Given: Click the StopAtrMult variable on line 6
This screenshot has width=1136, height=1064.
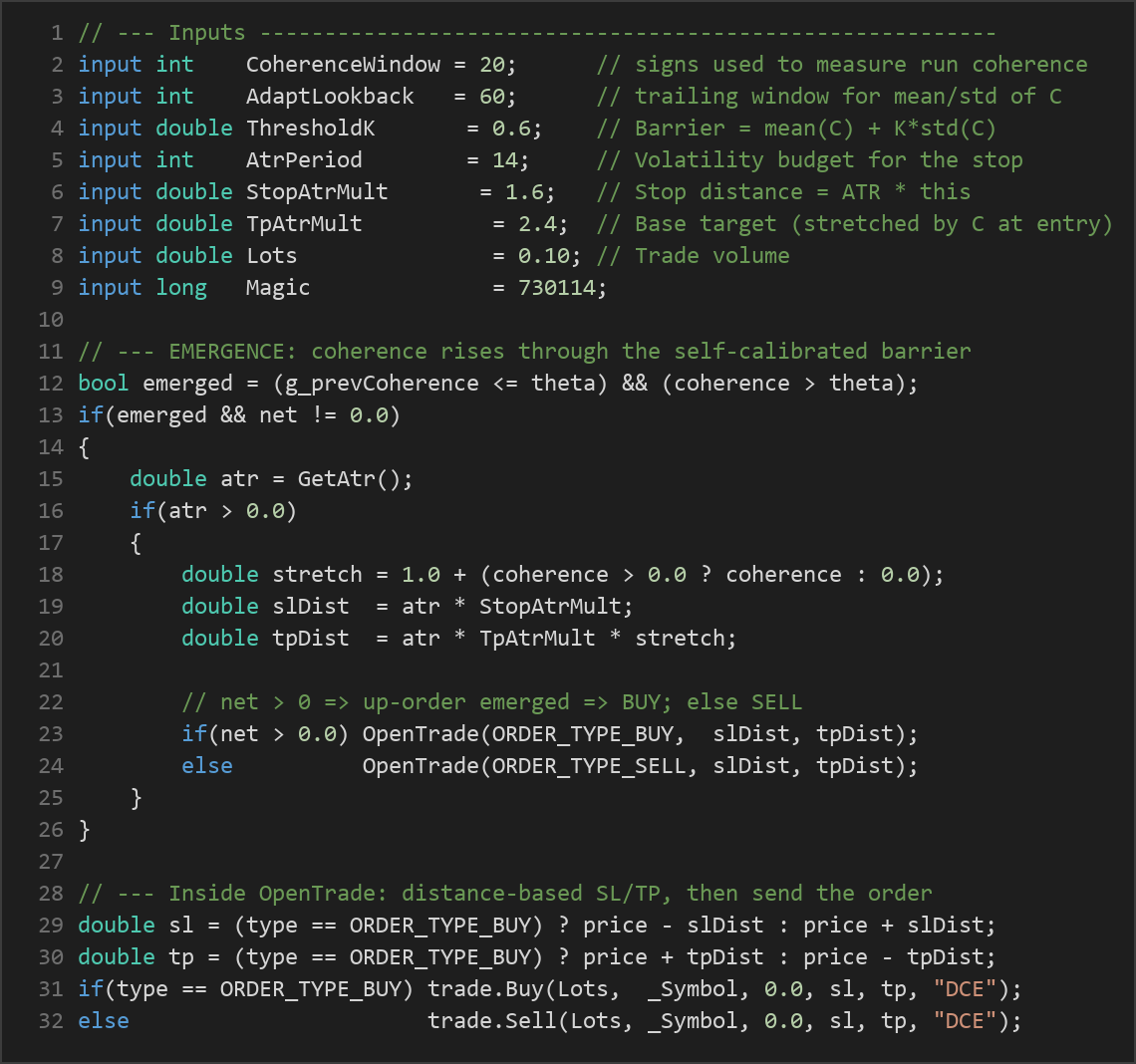Looking at the screenshot, I should pyautogui.click(x=317, y=192).
